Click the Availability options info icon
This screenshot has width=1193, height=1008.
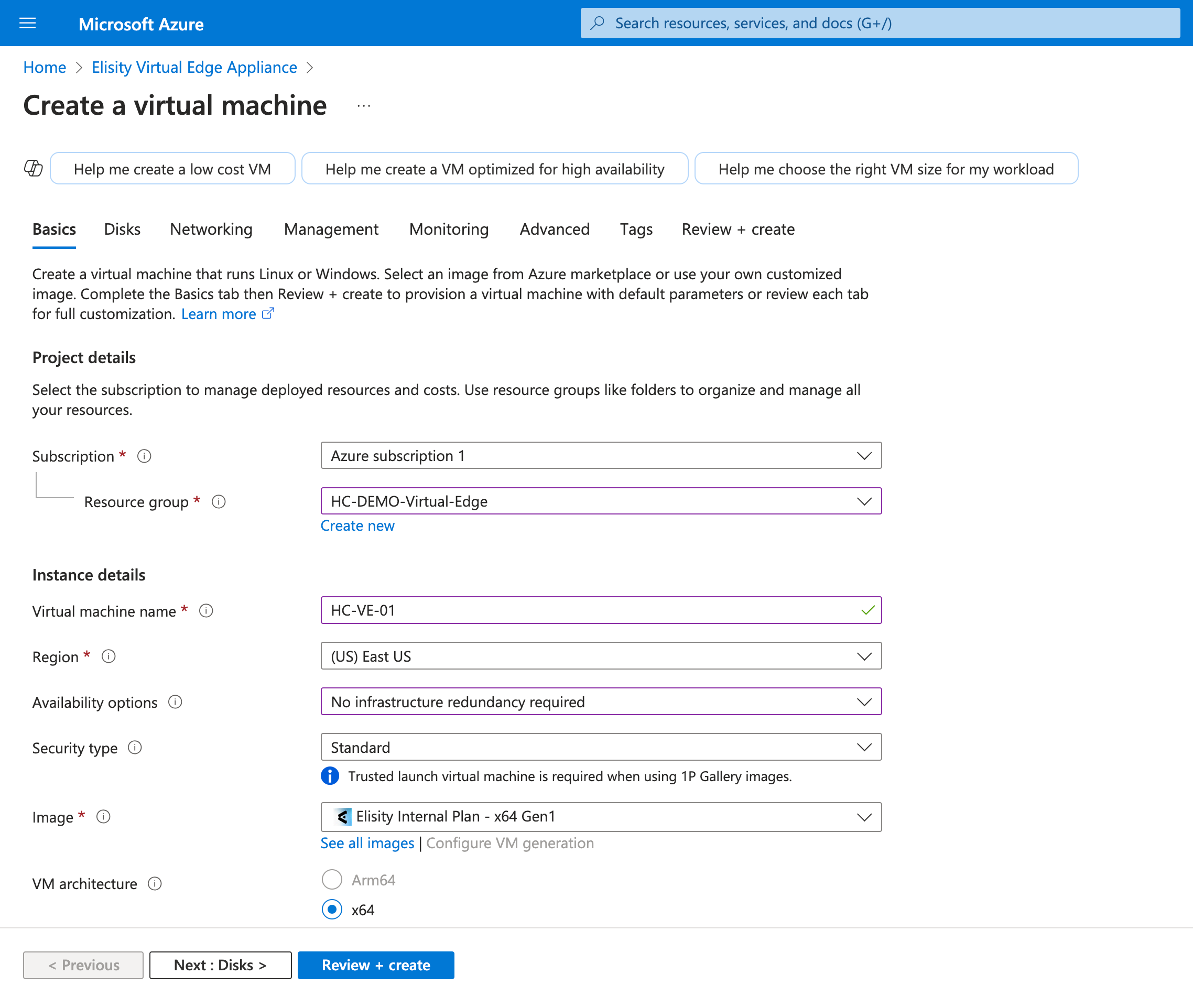[x=175, y=702]
